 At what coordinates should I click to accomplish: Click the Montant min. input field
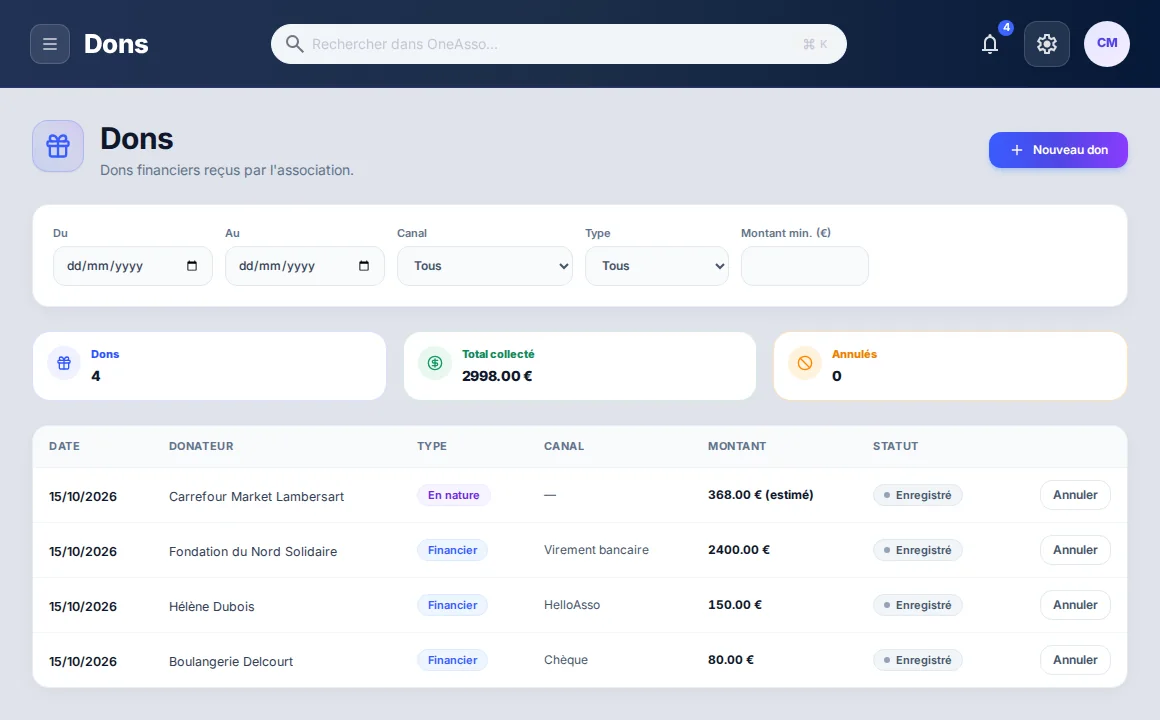805,266
